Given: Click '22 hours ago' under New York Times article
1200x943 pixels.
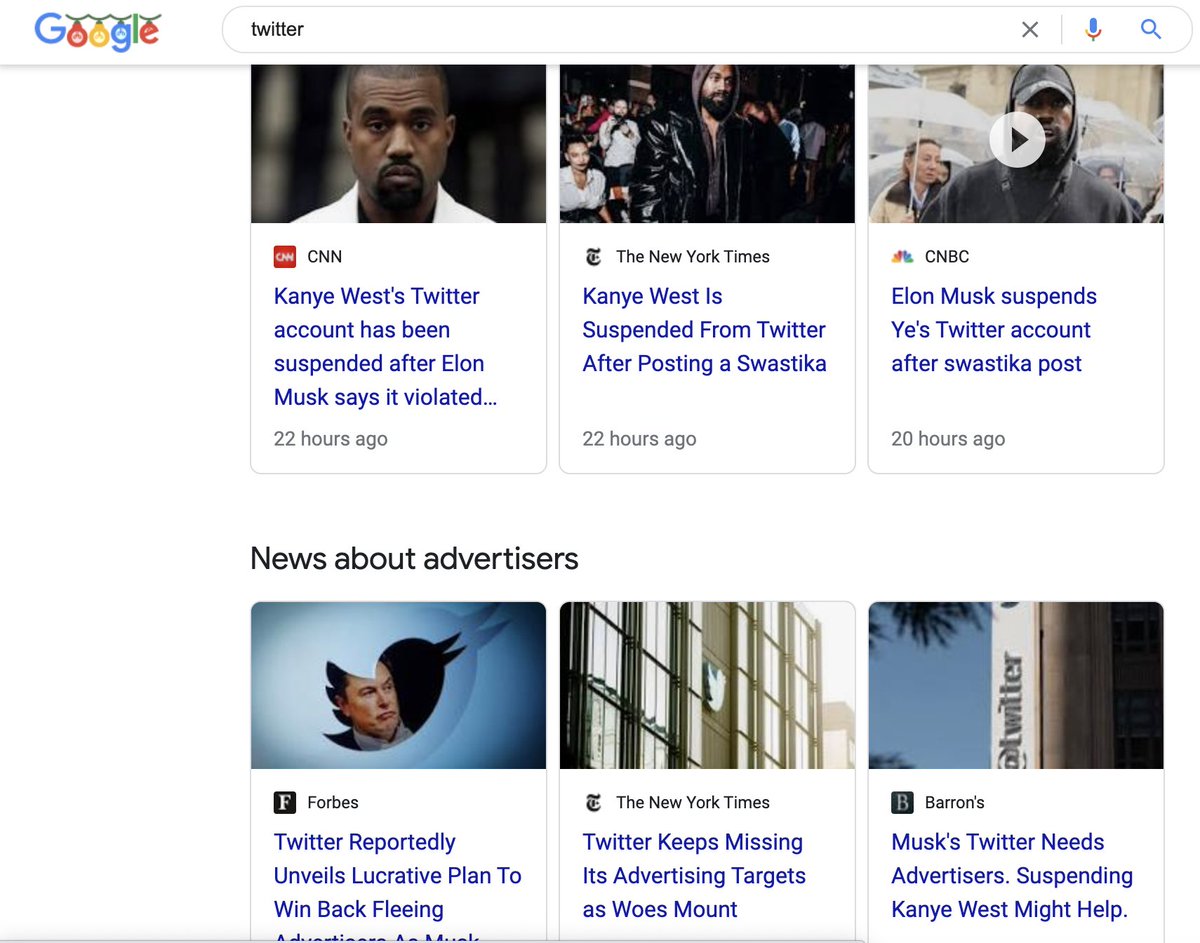Looking at the screenshot, I should (640, 439).
